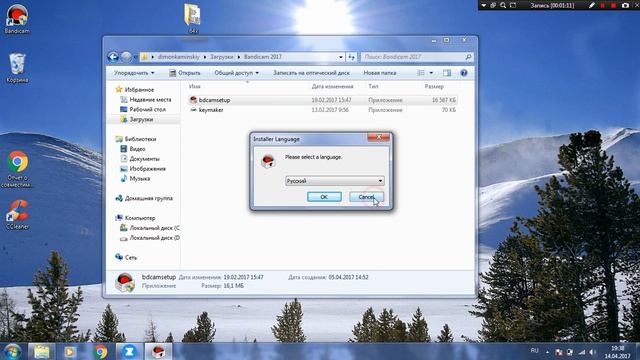The image size is (640, 360).
Task: Click Записать на оптический диск
Action: click(x=311, y=73)
